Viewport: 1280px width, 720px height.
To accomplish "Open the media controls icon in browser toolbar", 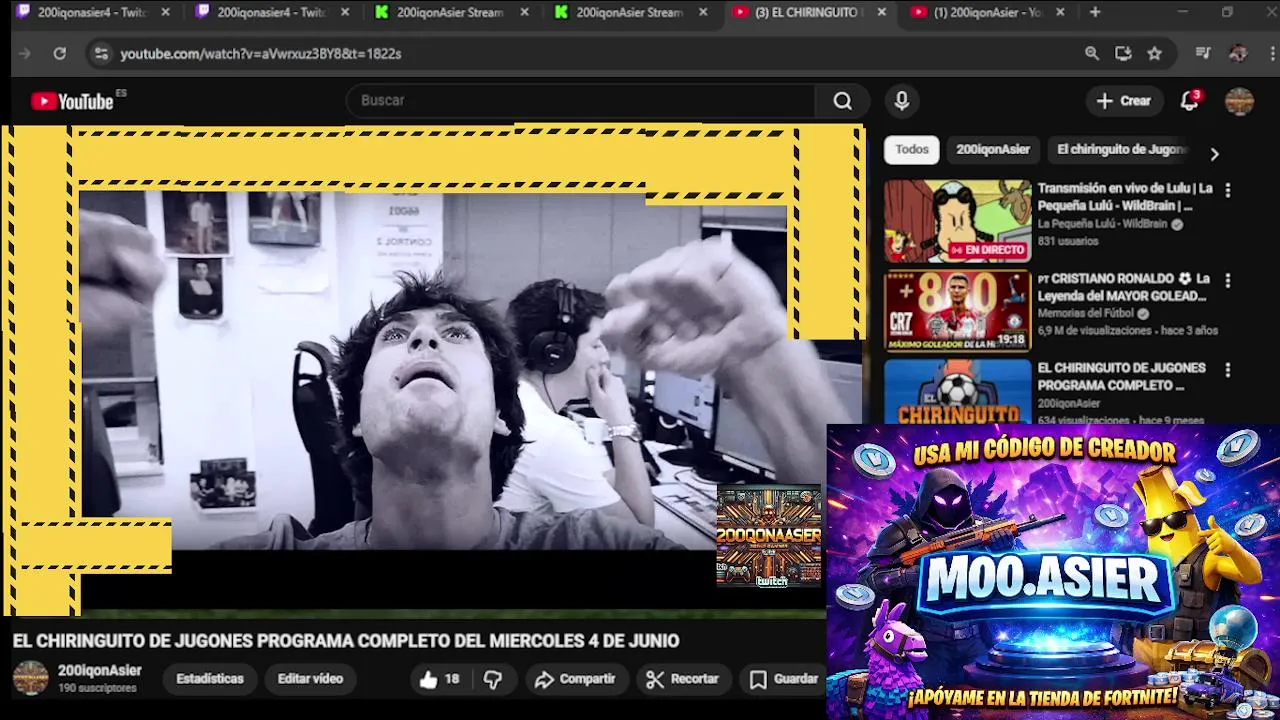I will (x=1203, y=54).
